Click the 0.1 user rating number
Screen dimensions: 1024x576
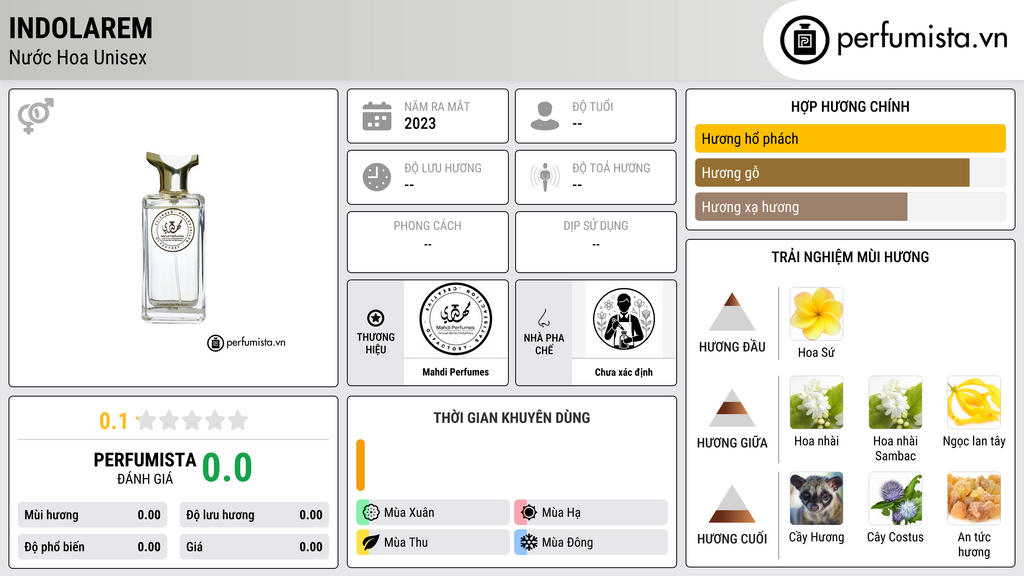pos(114,421)
